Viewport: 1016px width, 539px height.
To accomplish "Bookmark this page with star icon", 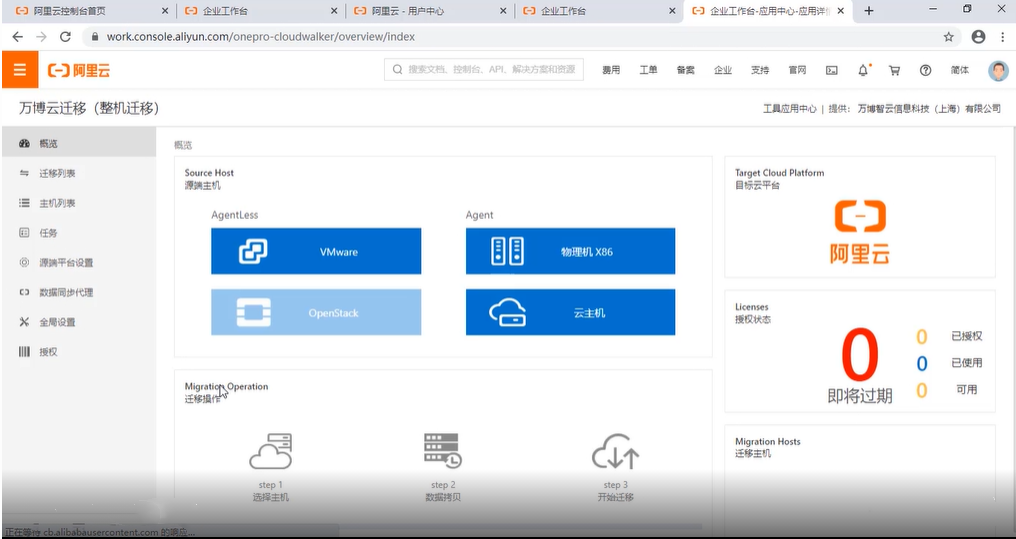I will coord(949,37).
